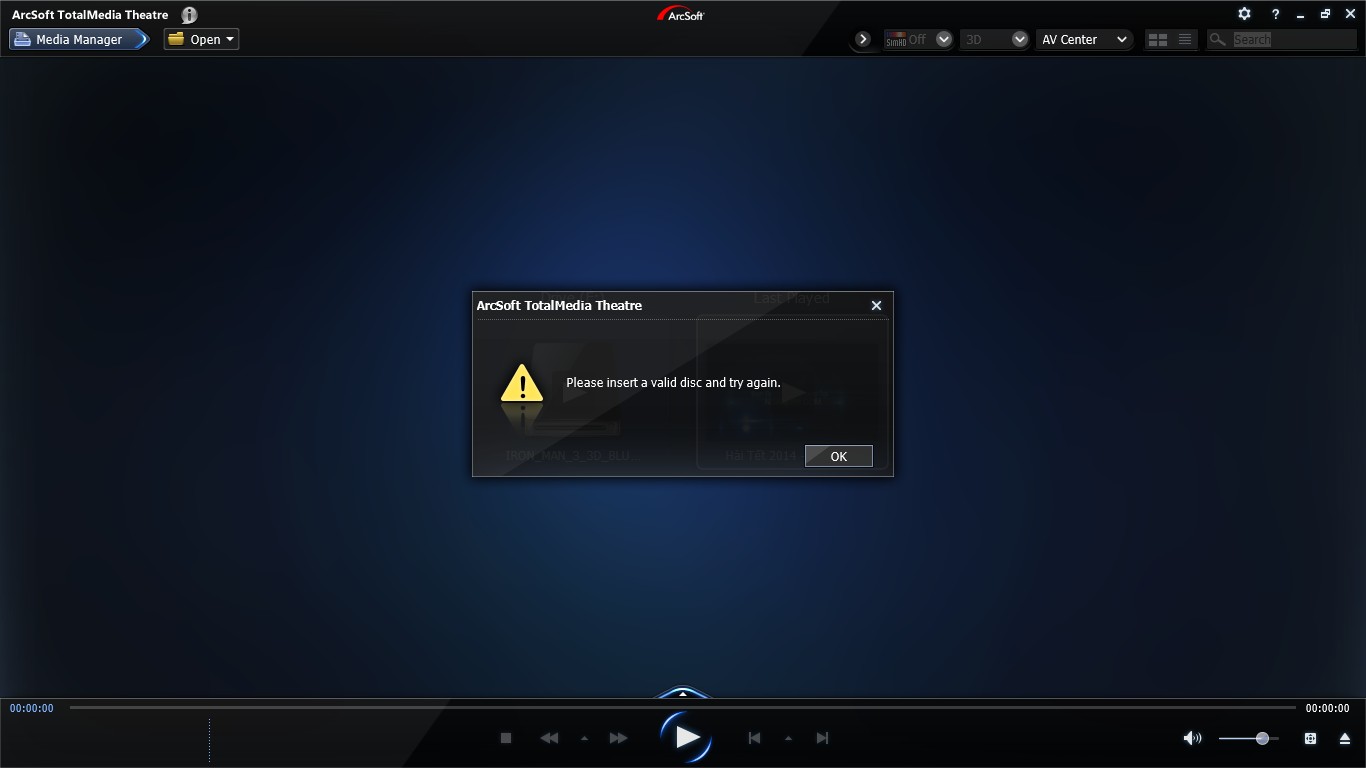Expand the toolbar with the arrow button
The height and width of the screenshot is (768, 1366).
tap(863, 39)
